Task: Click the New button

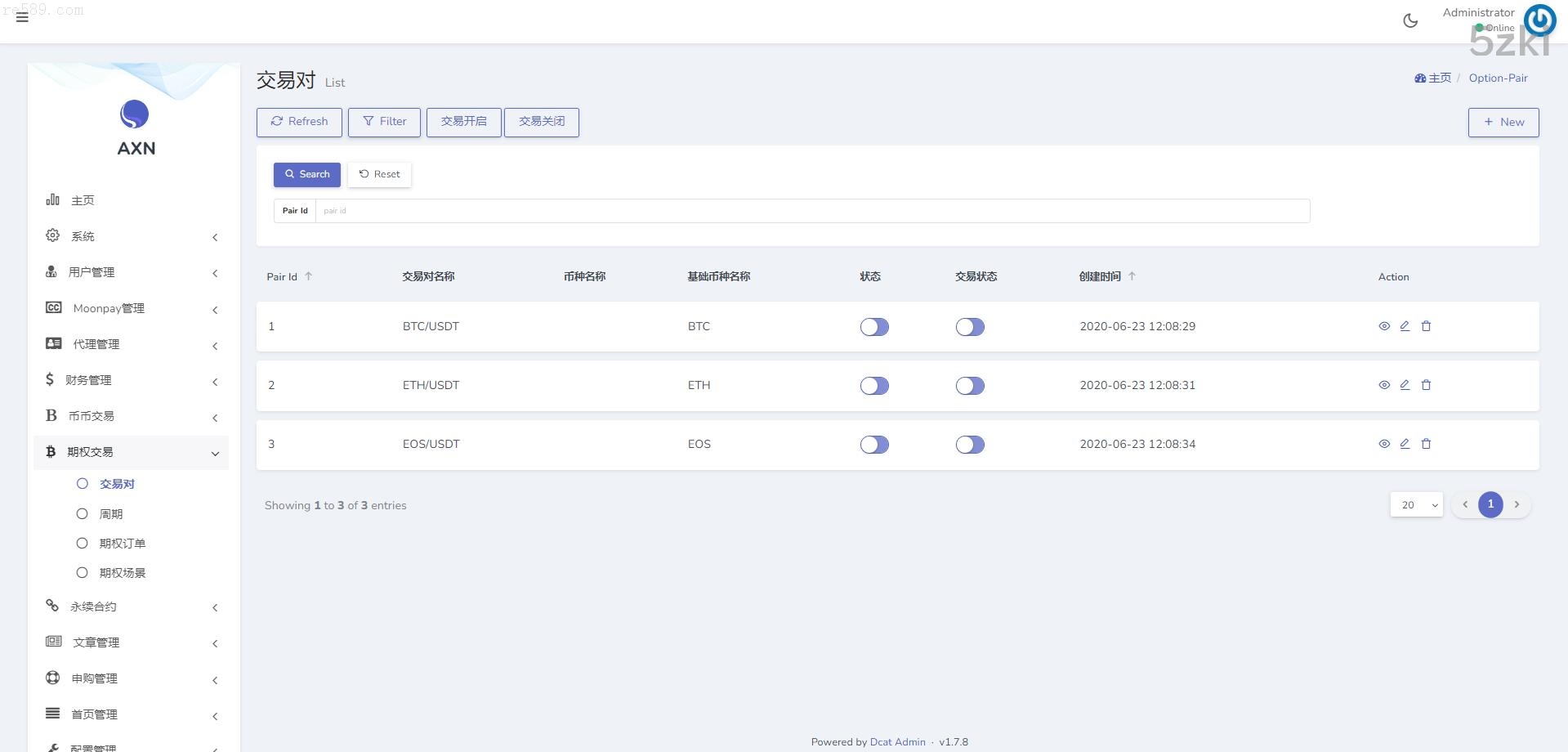Action: 1503,122
